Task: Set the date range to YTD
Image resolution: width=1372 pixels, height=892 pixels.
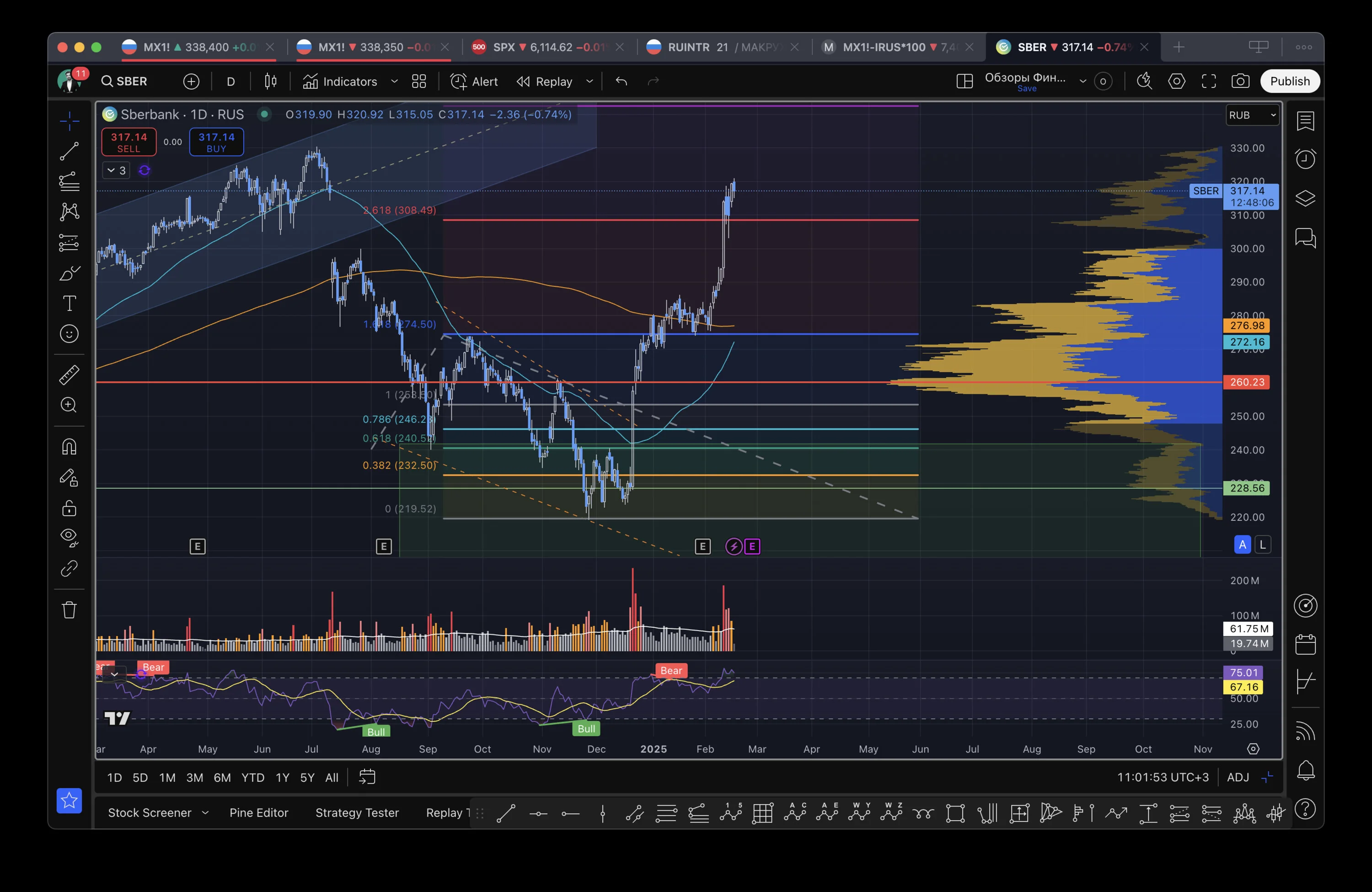Action: point(252,777)
